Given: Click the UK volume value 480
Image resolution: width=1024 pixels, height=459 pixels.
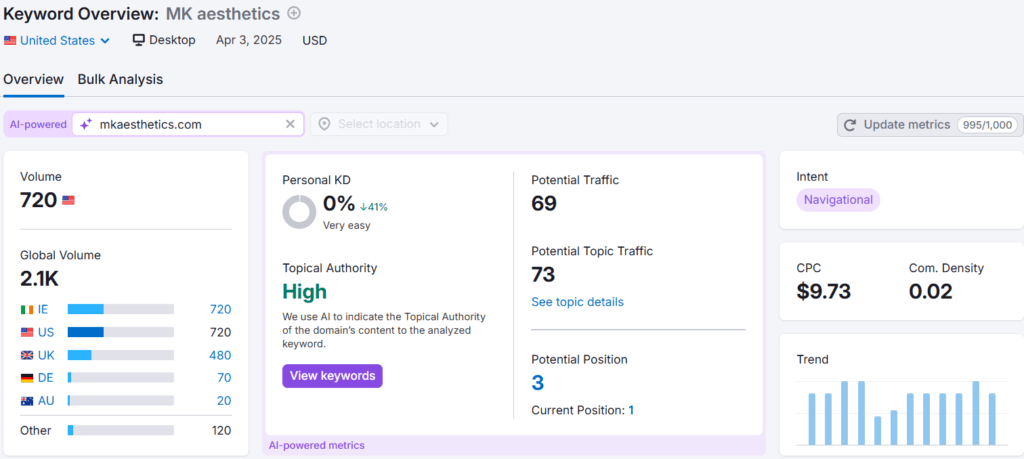Looking at the screenshot, I should pyautogui.click(x=220, y=355).
